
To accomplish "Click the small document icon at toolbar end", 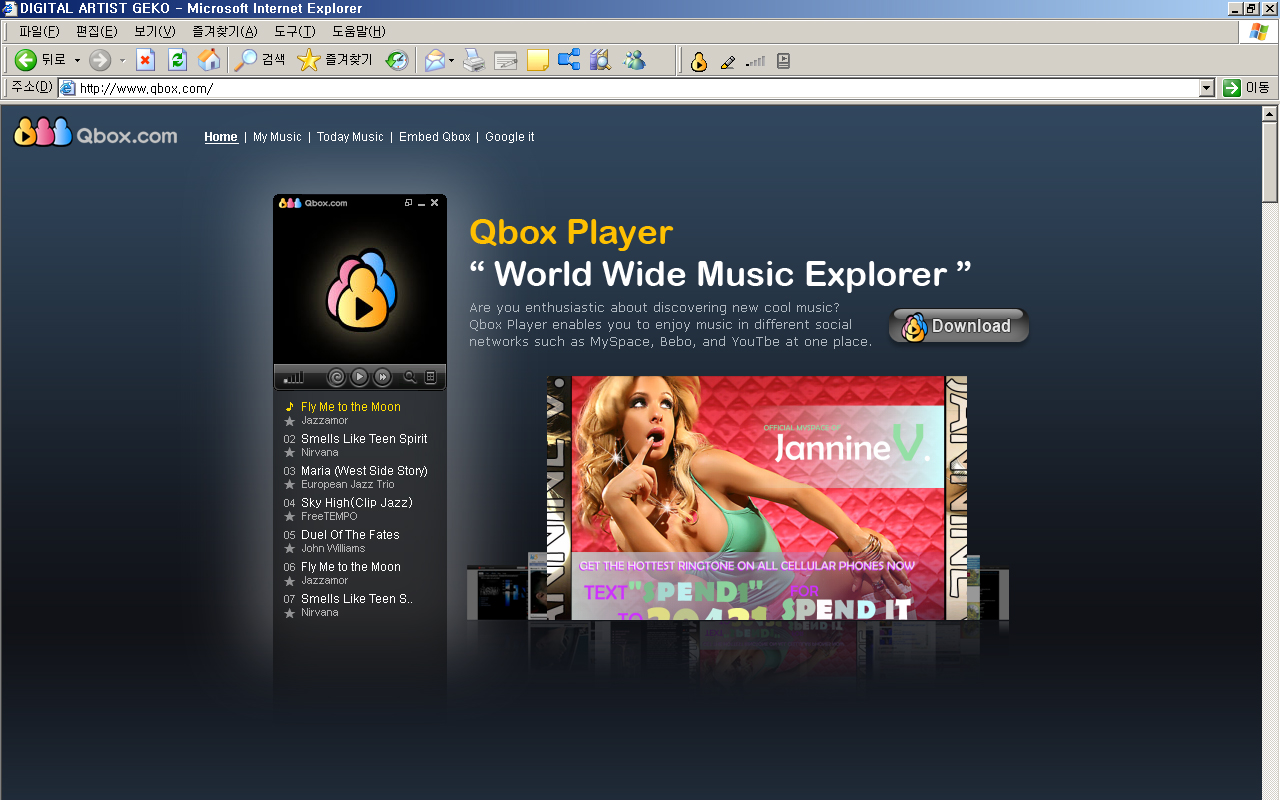I will coord(783,61).
